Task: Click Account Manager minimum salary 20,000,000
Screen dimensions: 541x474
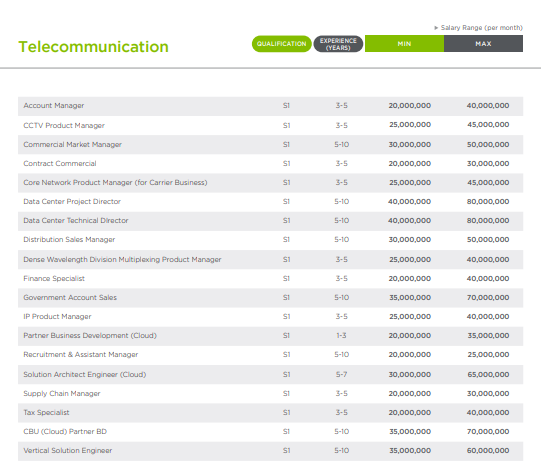Action: click(x=410, y=106)
